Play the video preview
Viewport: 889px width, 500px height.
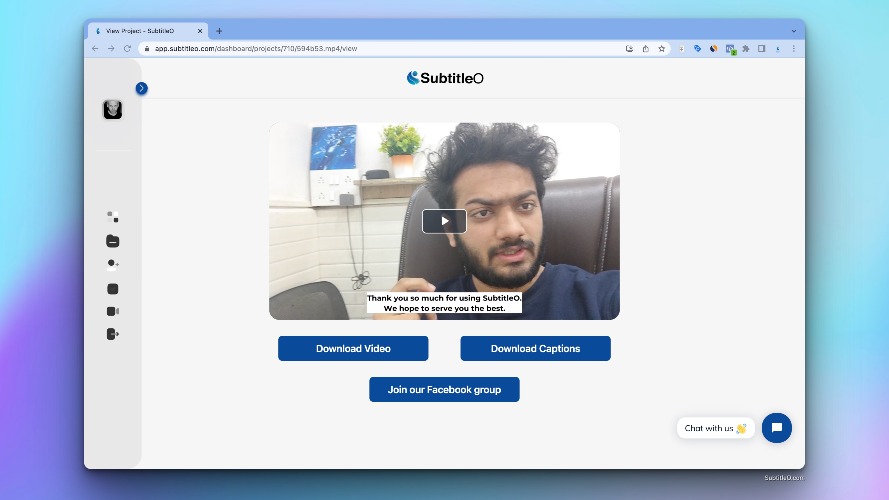click(444, 221)
